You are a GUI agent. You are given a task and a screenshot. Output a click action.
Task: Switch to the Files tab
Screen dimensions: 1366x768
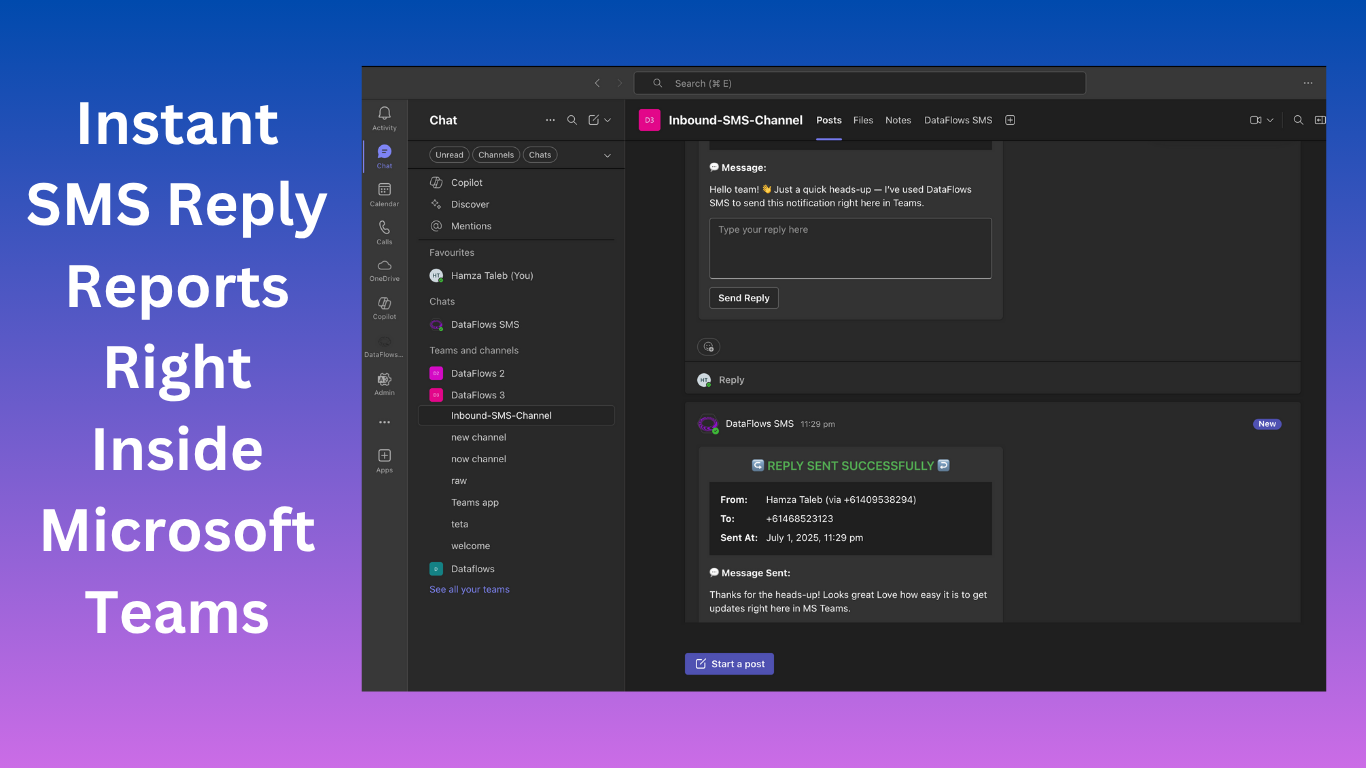tap(863, 120)
